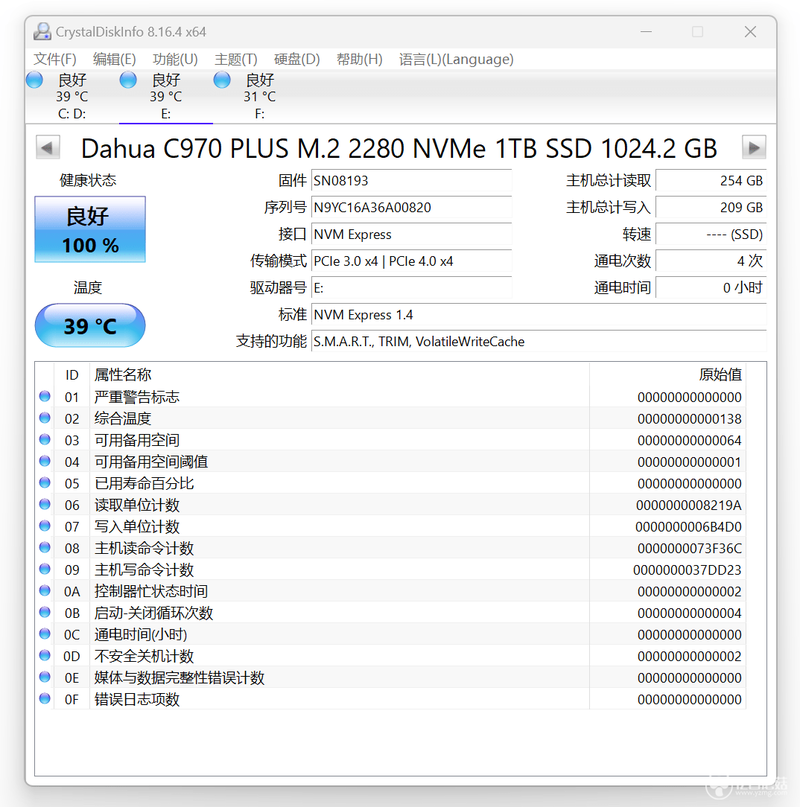
Task: Select the 03 可用备用空间 row
Action: (x=391, y=440)
